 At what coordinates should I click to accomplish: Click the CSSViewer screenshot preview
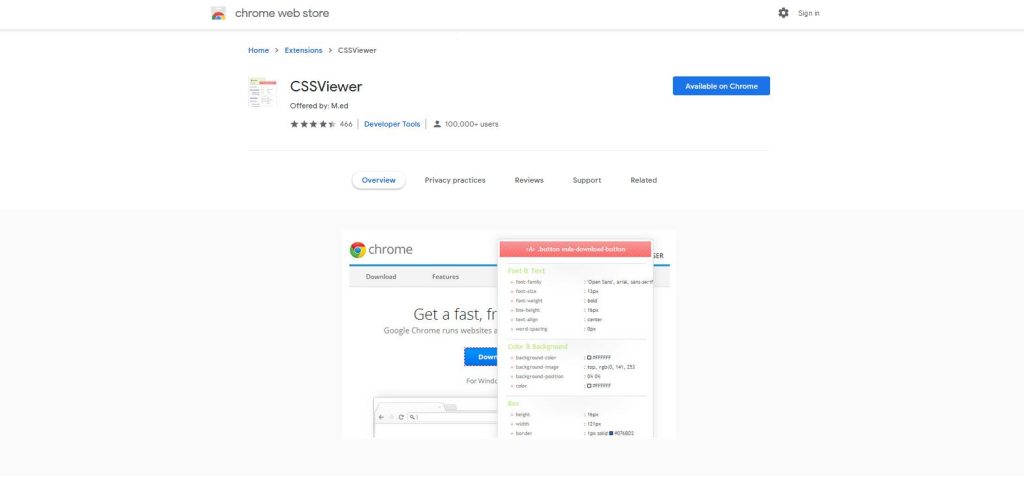509,334
